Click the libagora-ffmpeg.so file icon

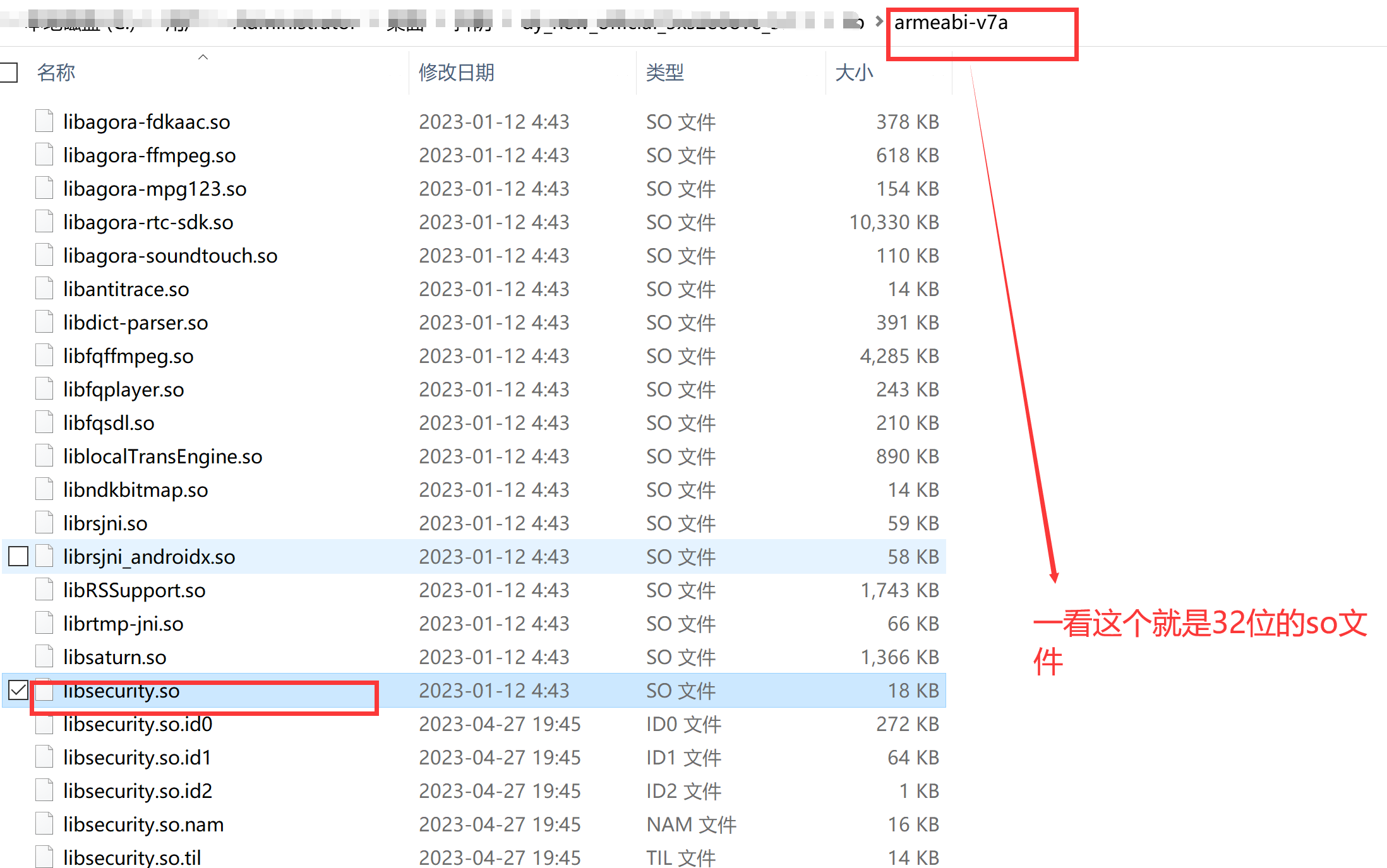pyautogui.click(x=44, y=155)
